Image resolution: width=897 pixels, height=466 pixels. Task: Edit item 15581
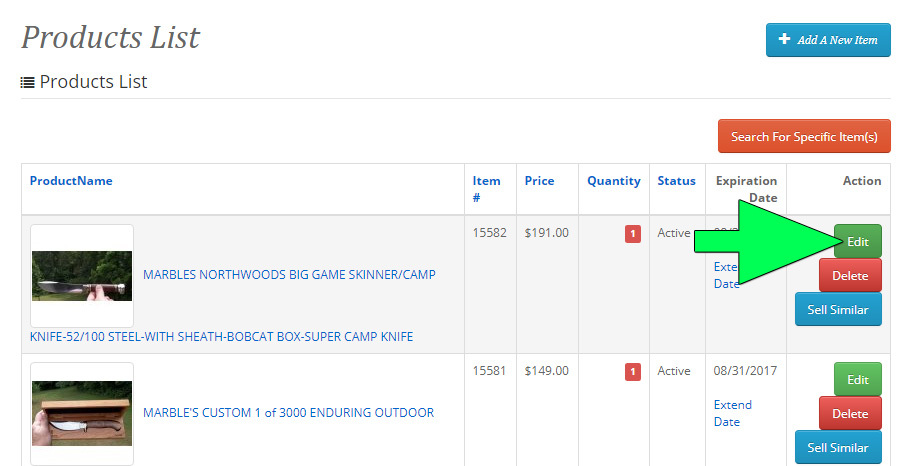point(858,379)
